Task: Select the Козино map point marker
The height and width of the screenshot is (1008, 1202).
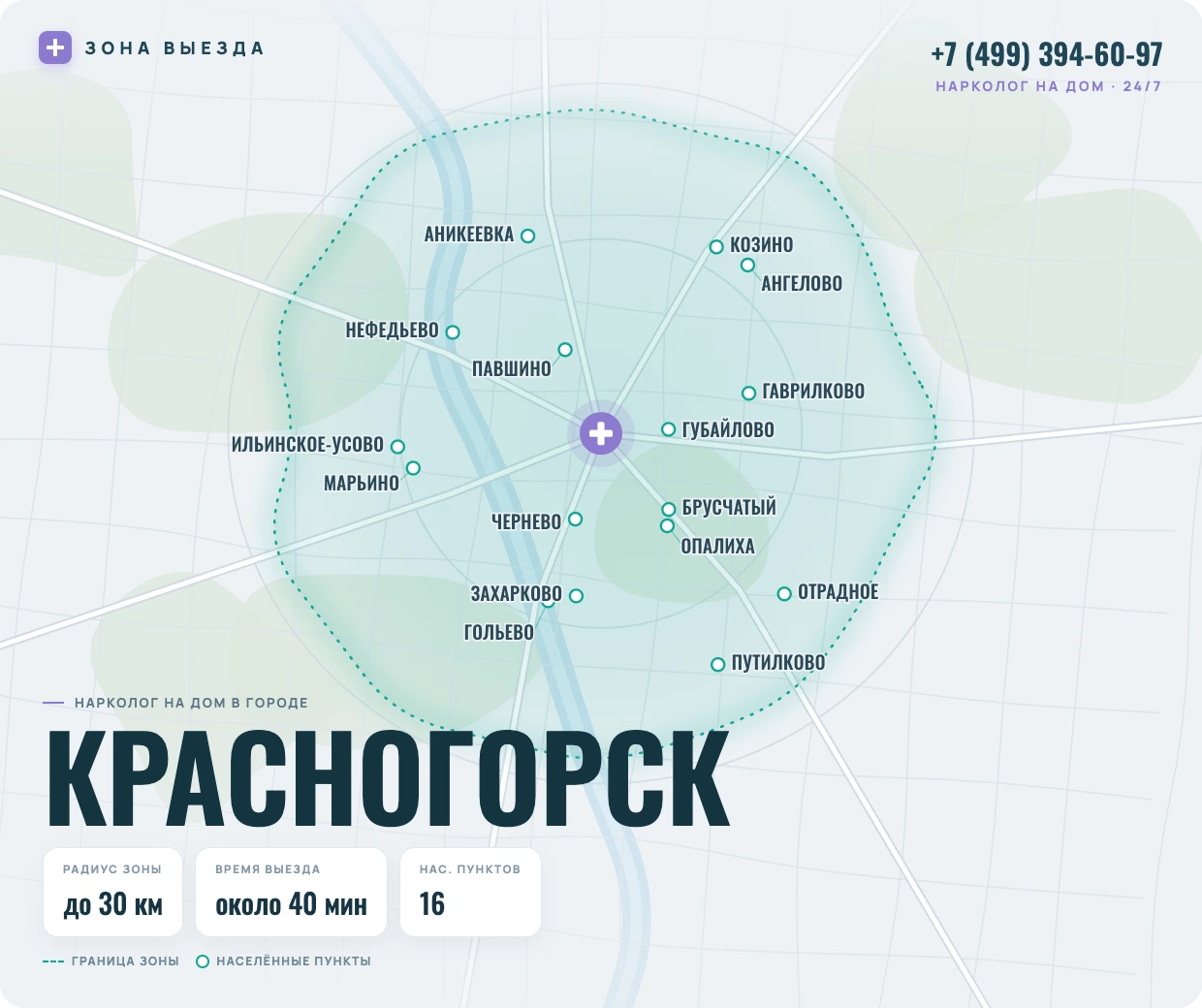Action: [716, 247]
